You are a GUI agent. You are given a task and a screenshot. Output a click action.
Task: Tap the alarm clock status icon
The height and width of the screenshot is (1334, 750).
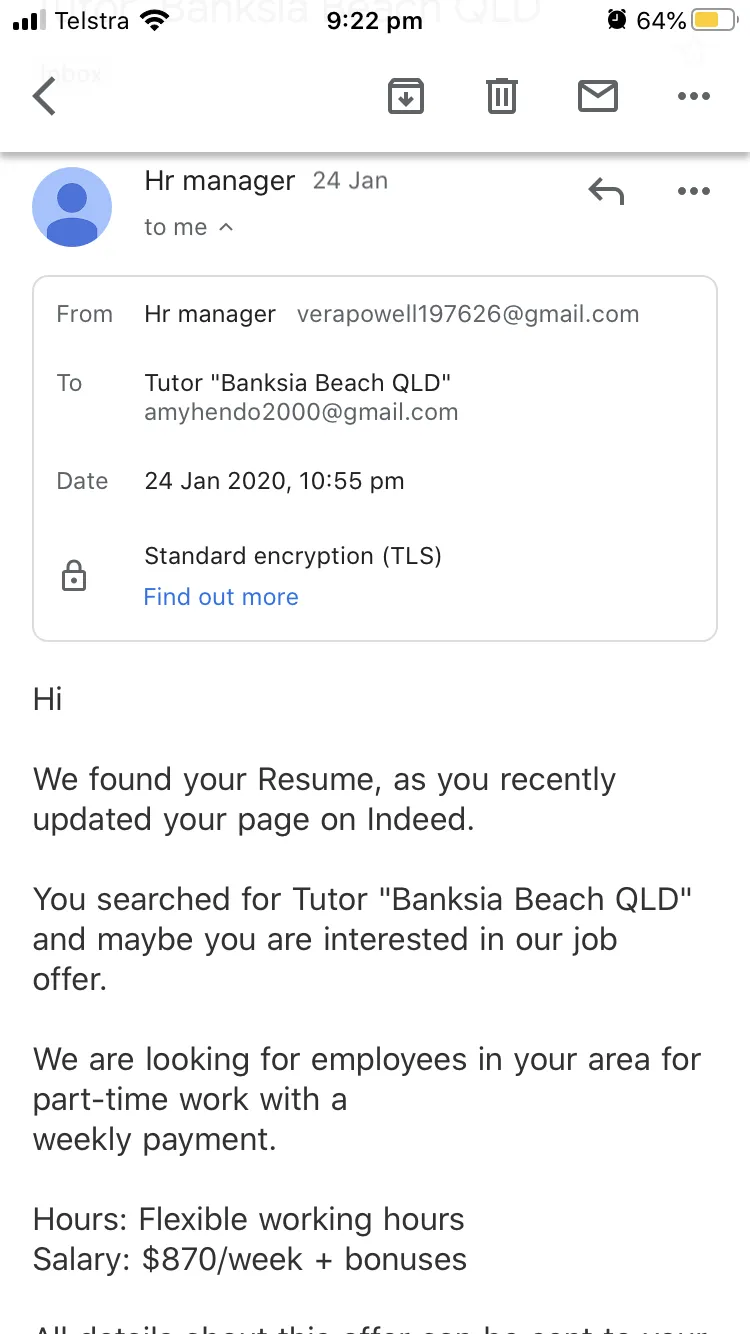click(617, 20)
